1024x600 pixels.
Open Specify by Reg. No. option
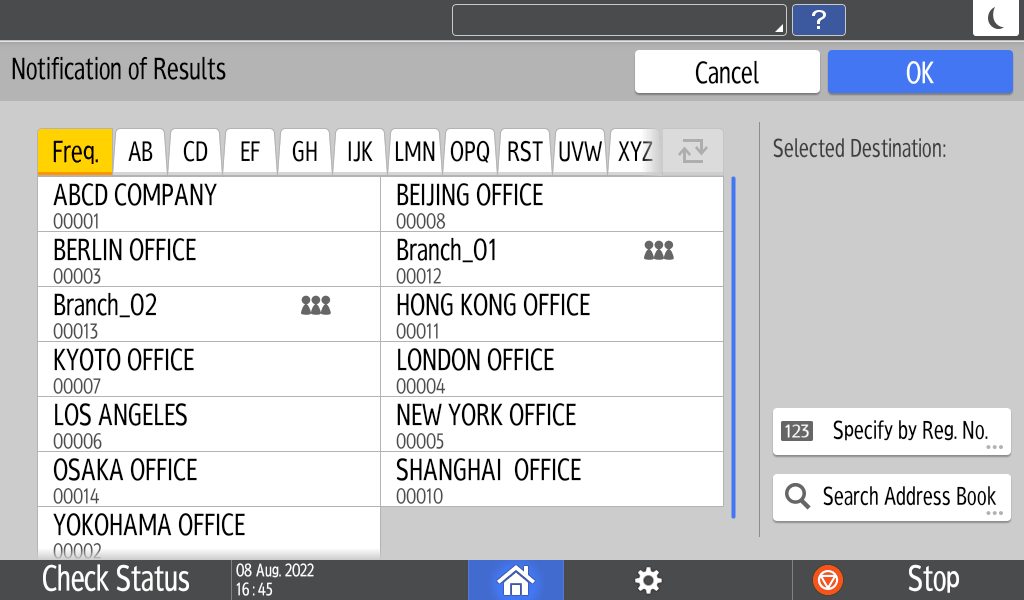coord(891,431)
